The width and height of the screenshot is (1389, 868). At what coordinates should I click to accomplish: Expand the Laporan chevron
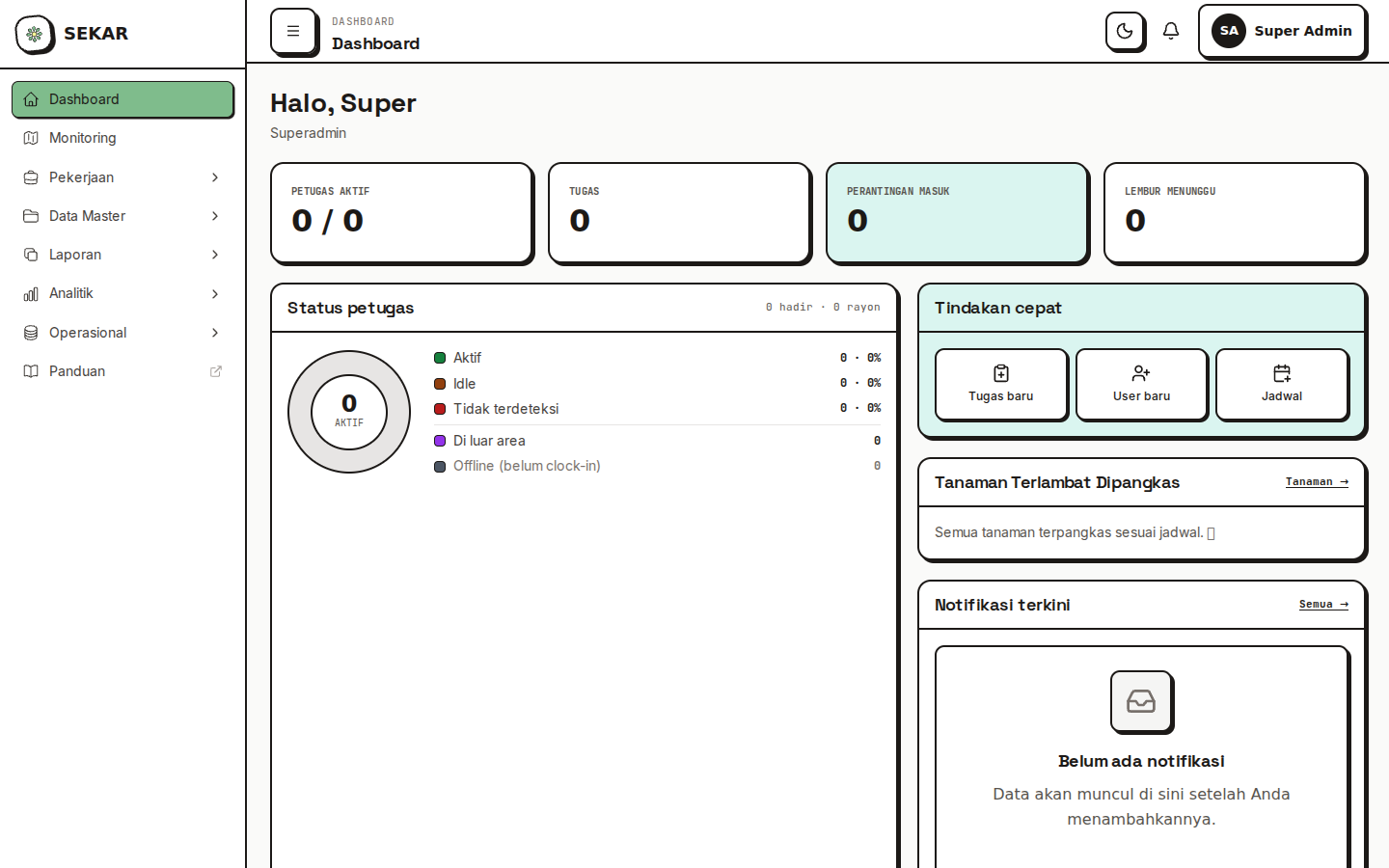coord(215,255)
